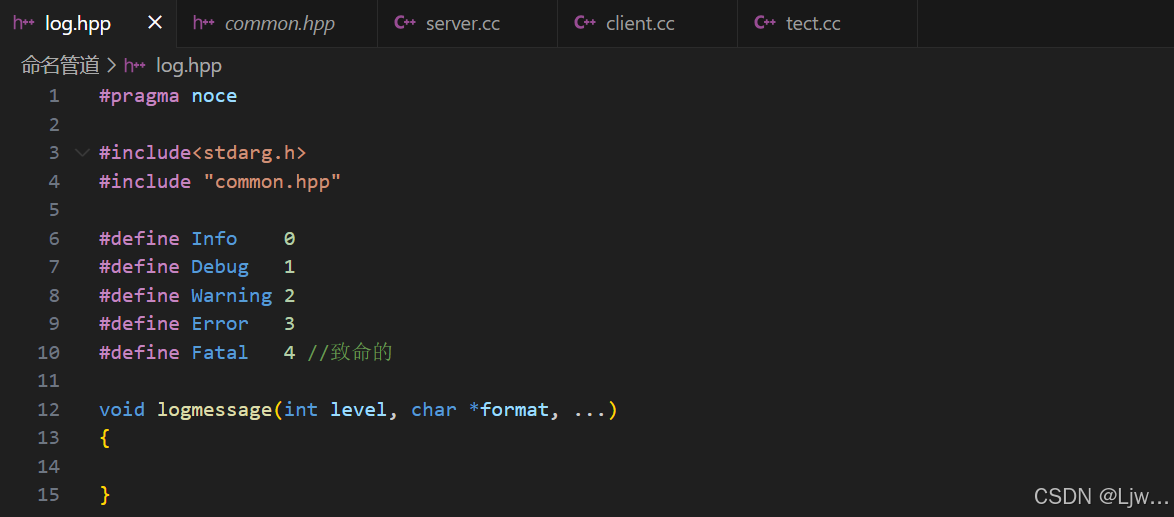This screenshot has height=517, width=1174.
Task: Click the client.cc C++ file icon
Action: (585, 23)
